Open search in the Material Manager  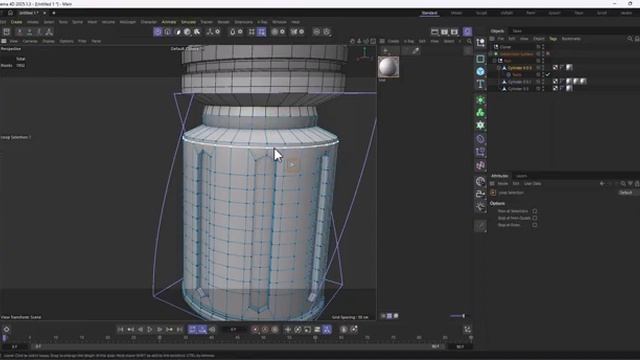coord(469,41)
